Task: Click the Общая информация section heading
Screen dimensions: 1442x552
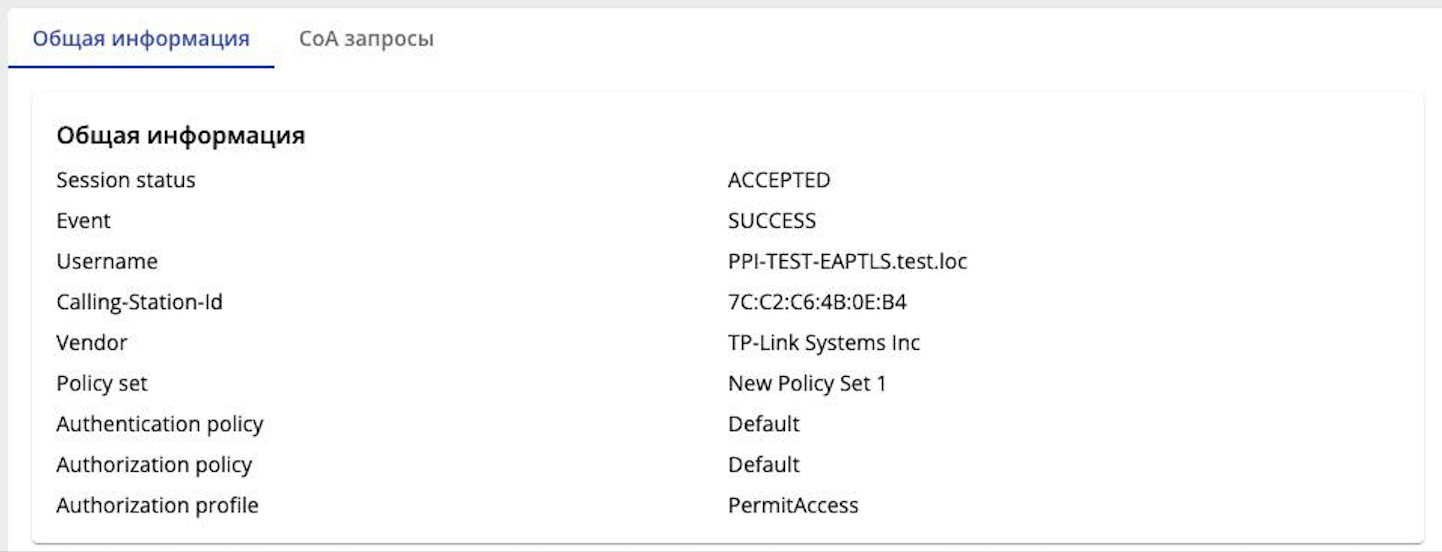Action: pos(180,136)
